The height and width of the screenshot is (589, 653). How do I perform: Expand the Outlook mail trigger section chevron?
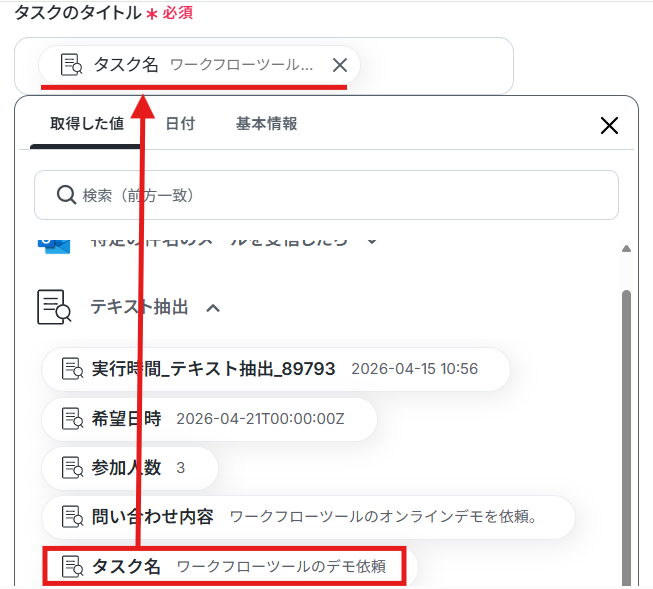click(x=372, y=241)
